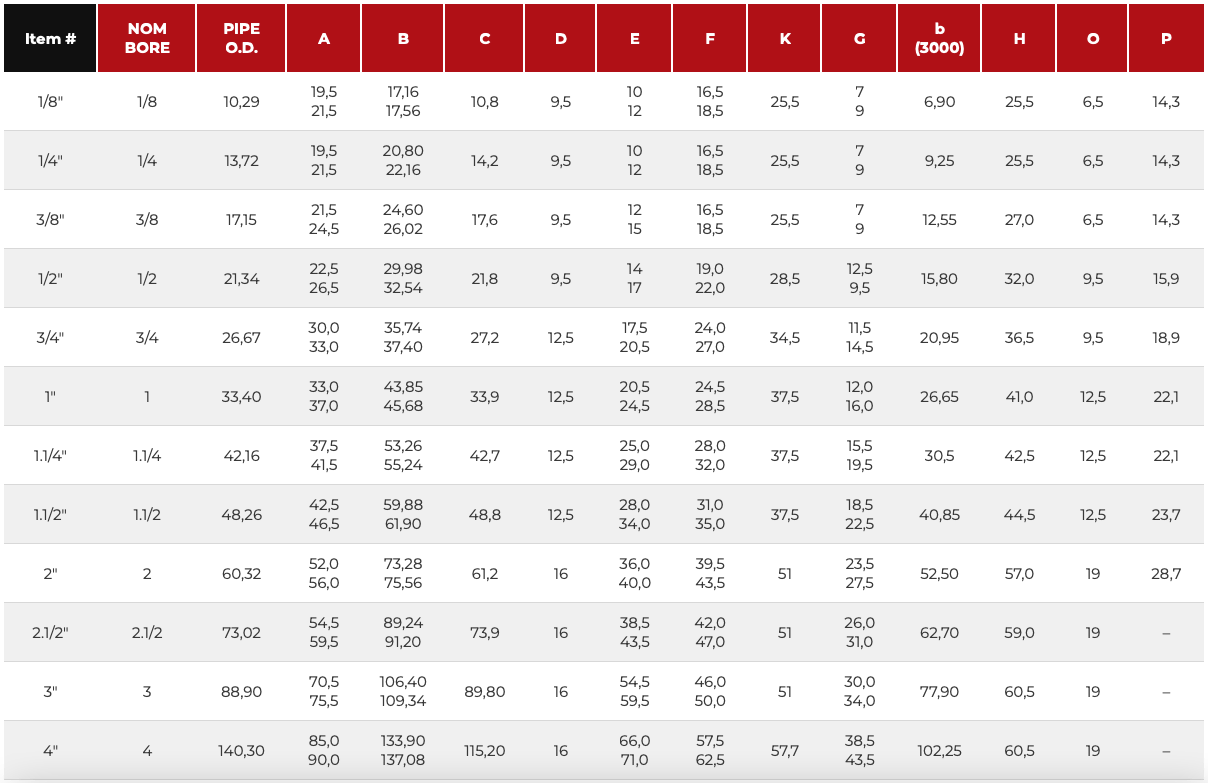Click the 60,32 pipe O.D. cell
Viewport: 1208px width, 783px height.
coord(241,574)
